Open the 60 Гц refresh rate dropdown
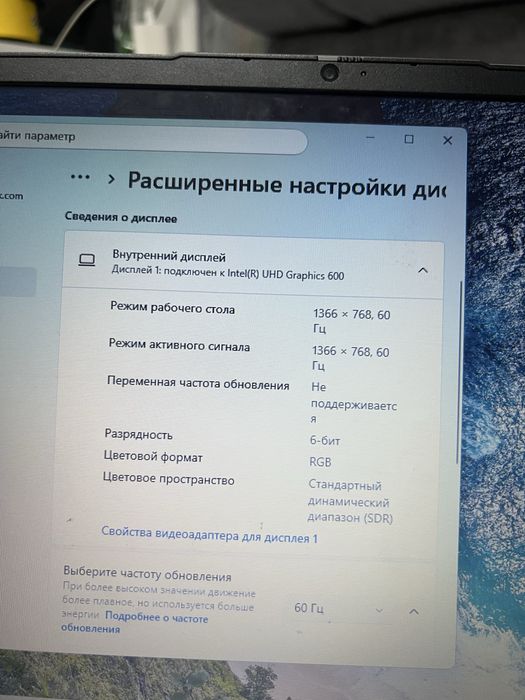The image size is (525, 700). pos(339,608)
